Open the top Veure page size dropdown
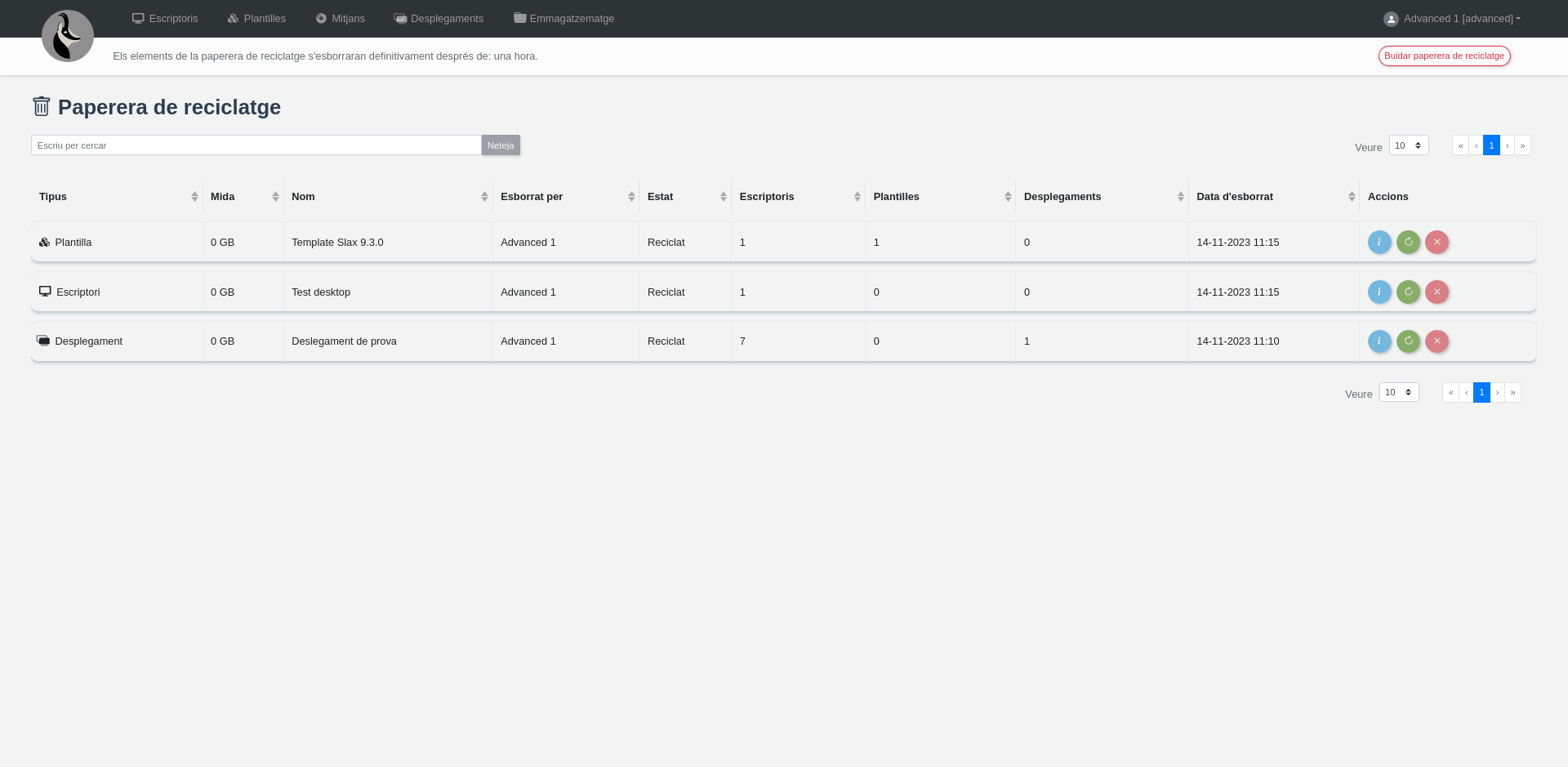The height and width of the screenshot is (767, 1568). (1408, 145)
